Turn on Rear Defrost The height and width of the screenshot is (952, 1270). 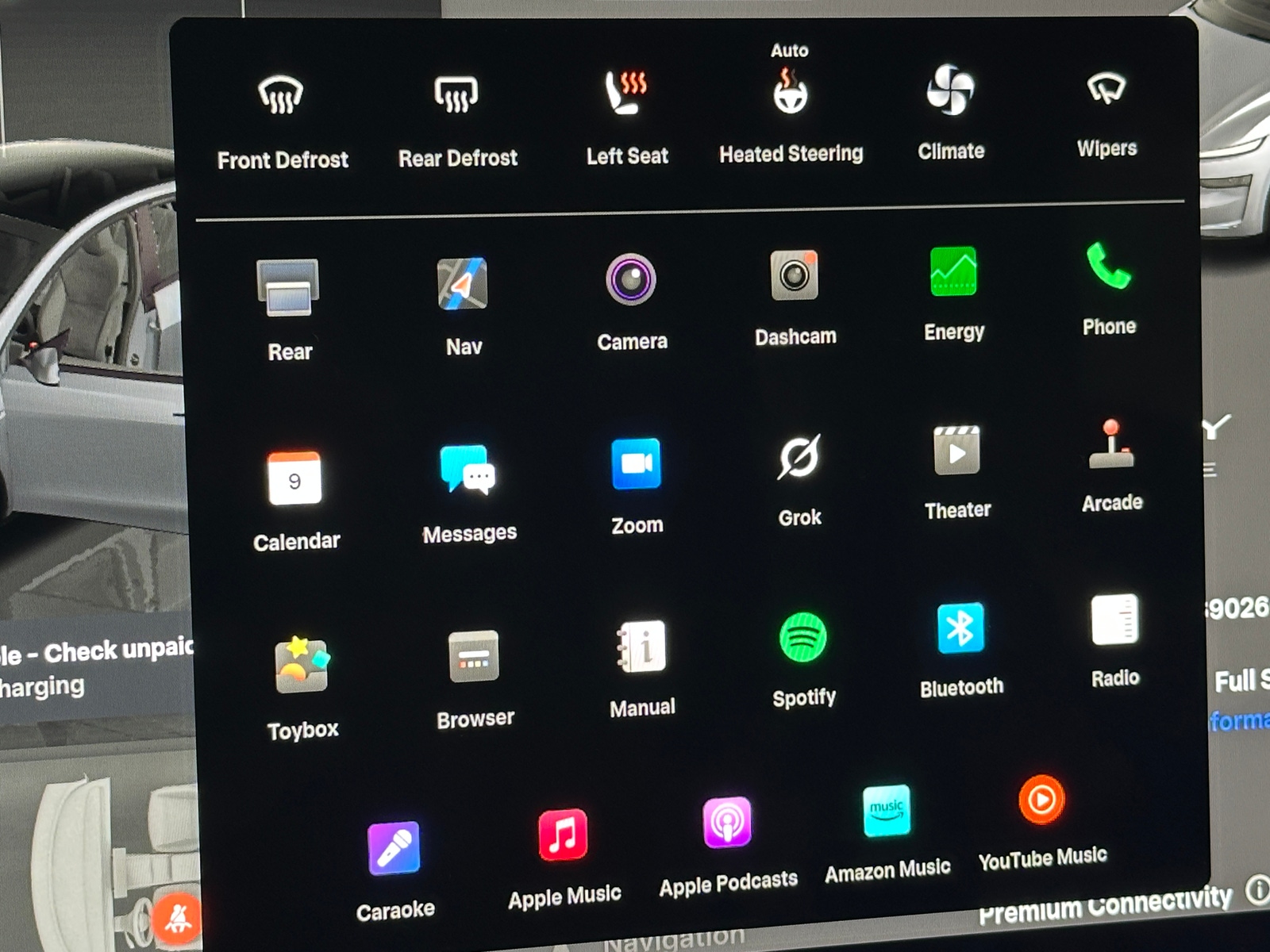(456, 95)
